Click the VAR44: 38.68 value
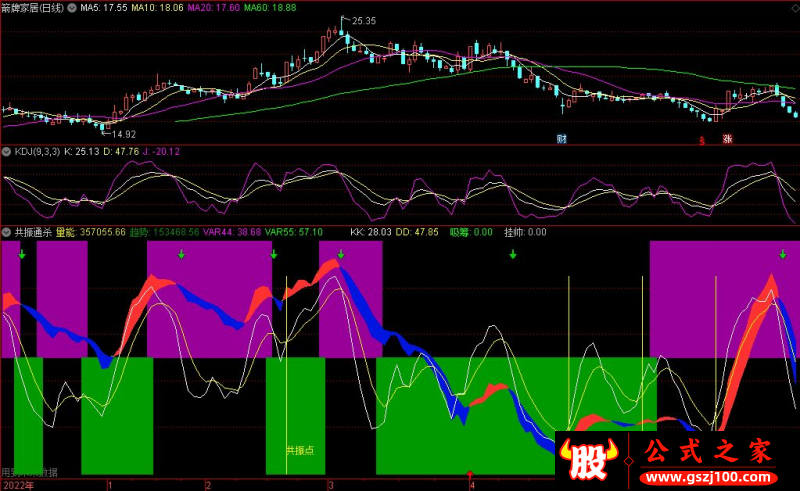800x491 pixels. [232, 232]
